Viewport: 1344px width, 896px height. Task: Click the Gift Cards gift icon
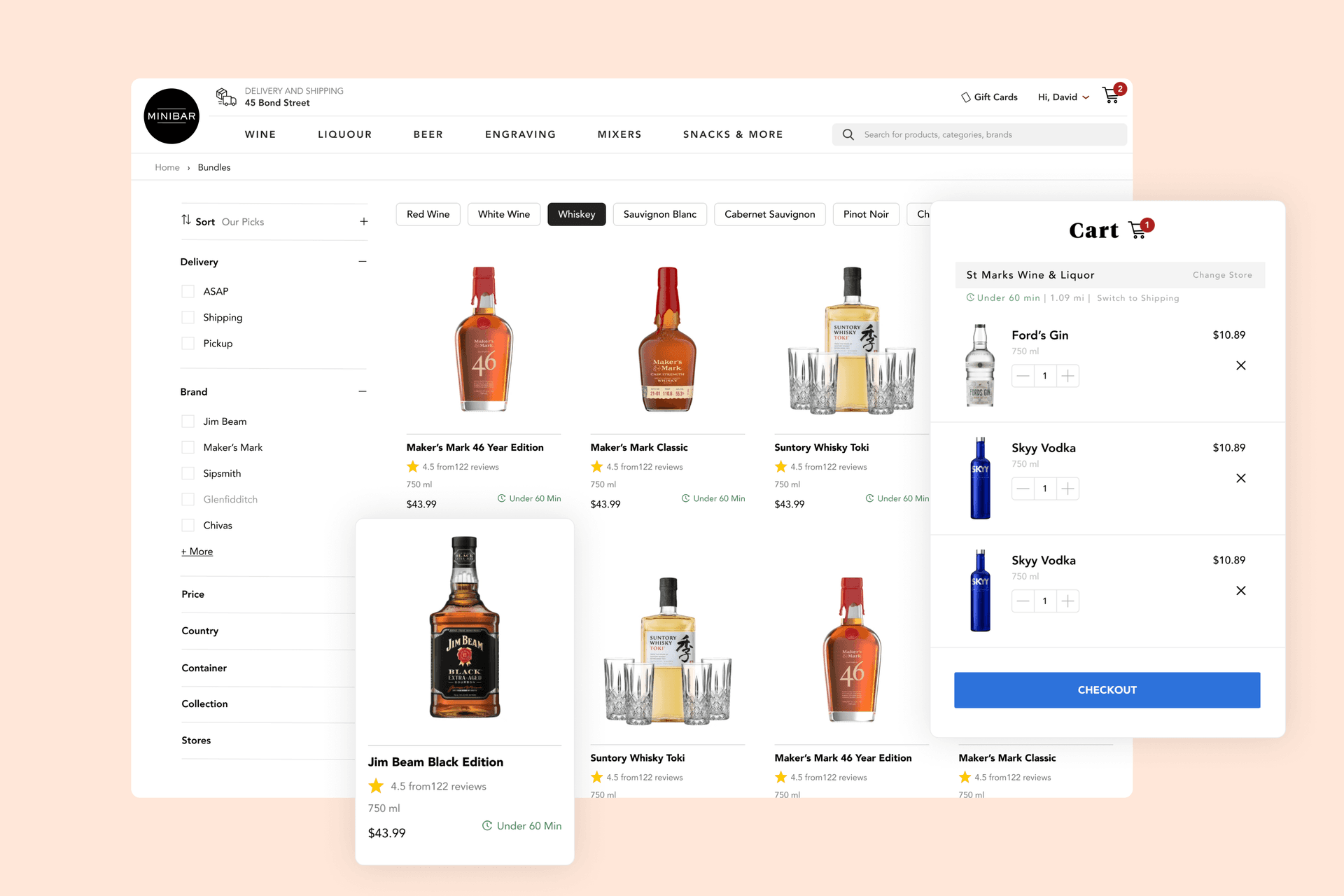(x=966, y=97)
